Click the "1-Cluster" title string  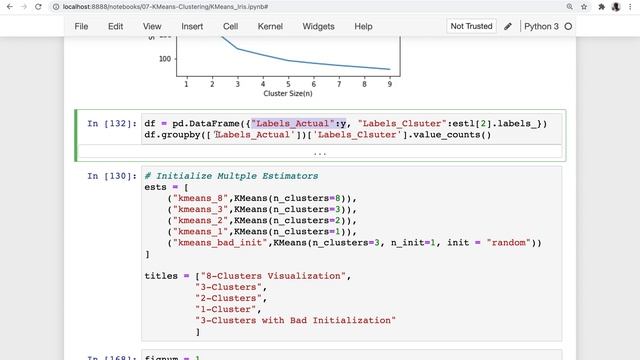tap(225, 309)
